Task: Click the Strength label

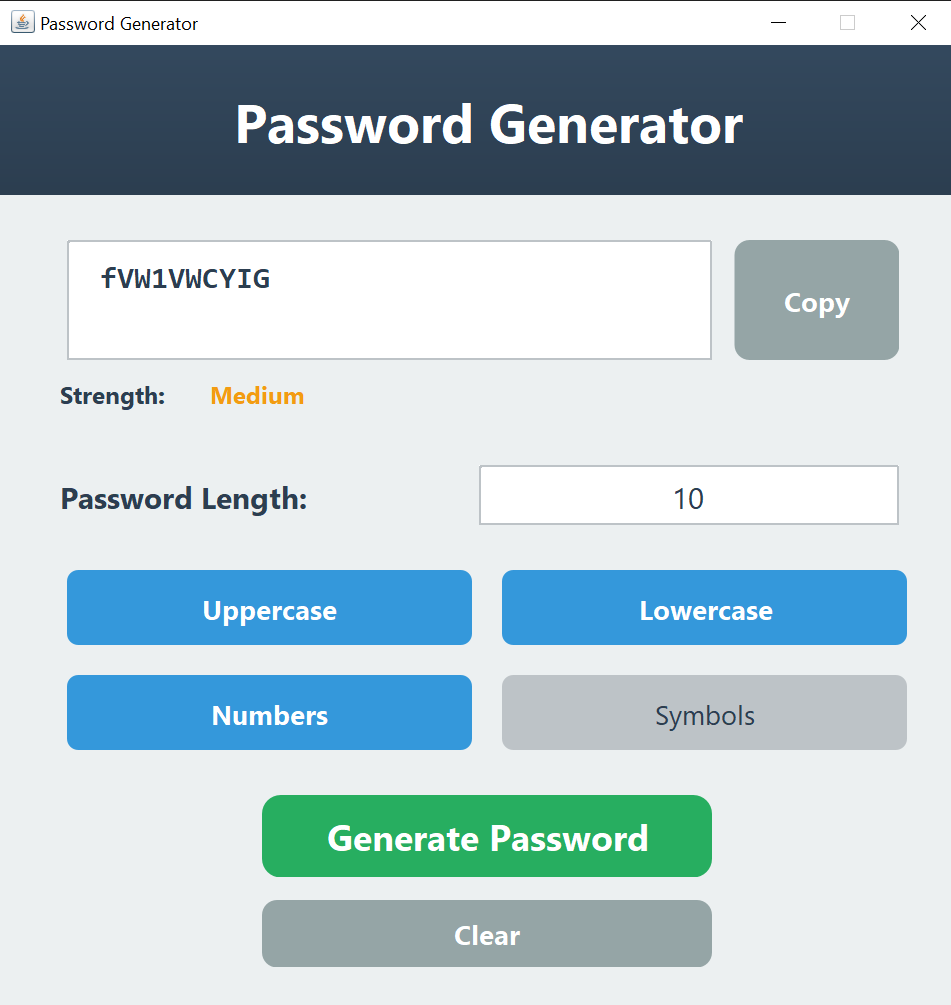Action: click(112, 396)
